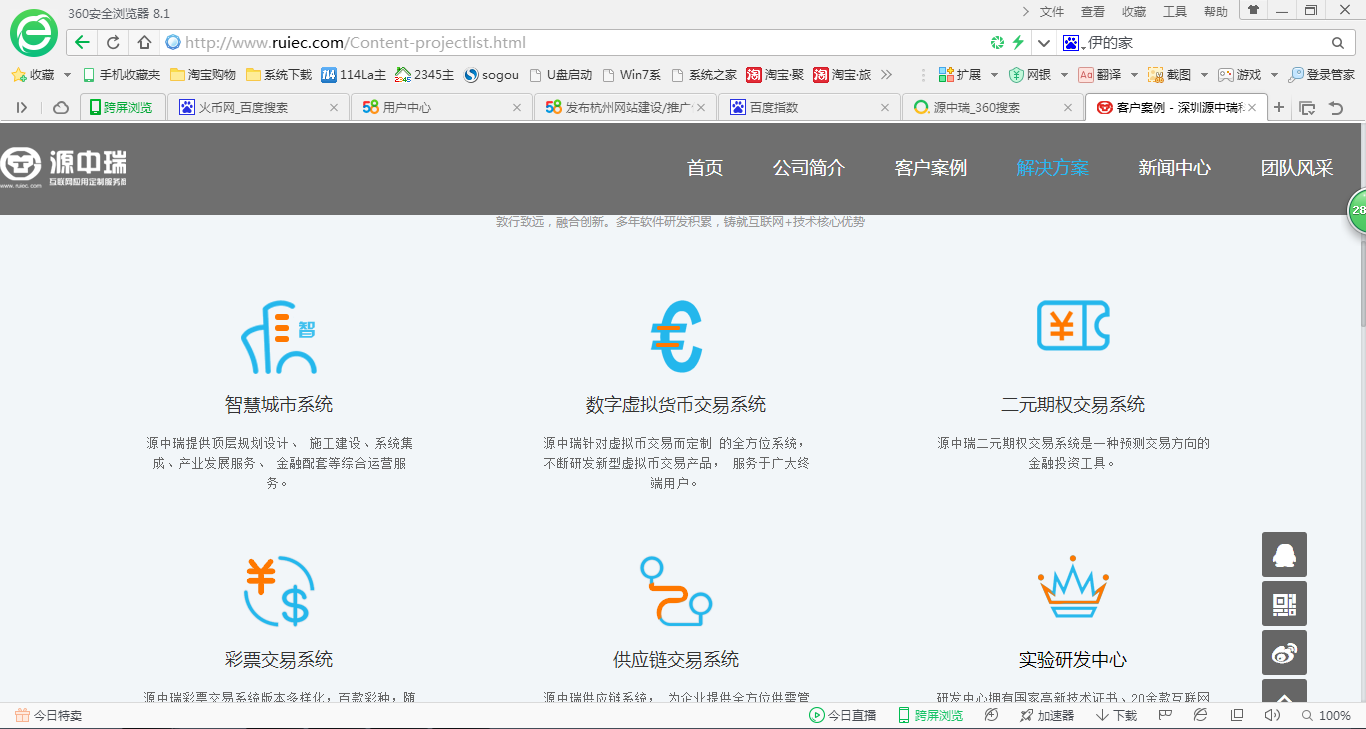Viewport: 1366px width, 729px height.
Task: Click the 截图 screenshot tool
Action: (1169, 75)
